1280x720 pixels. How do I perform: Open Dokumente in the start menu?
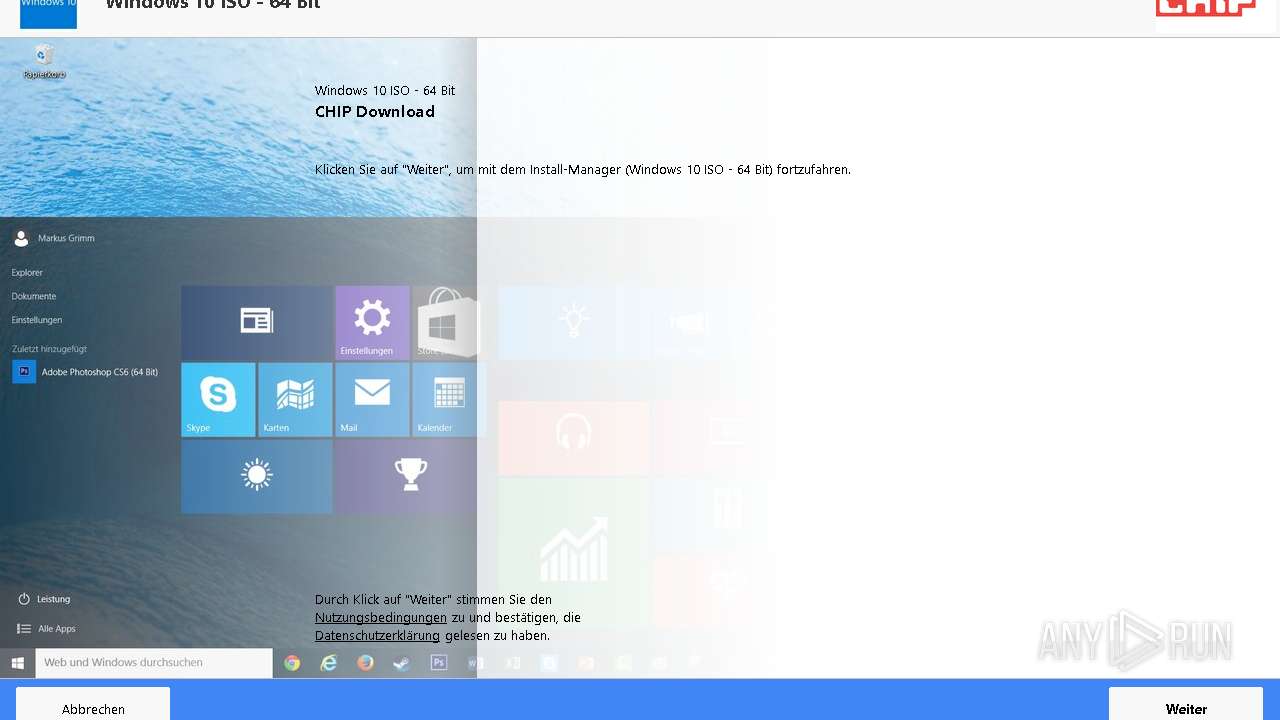point(34,296)
